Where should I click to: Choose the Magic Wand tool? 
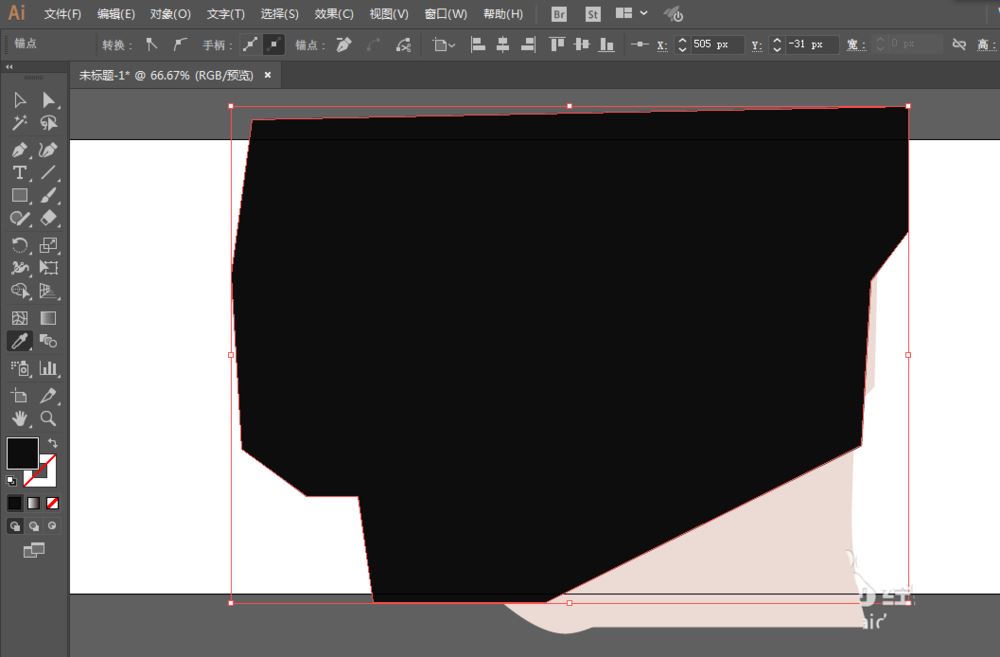19,123
